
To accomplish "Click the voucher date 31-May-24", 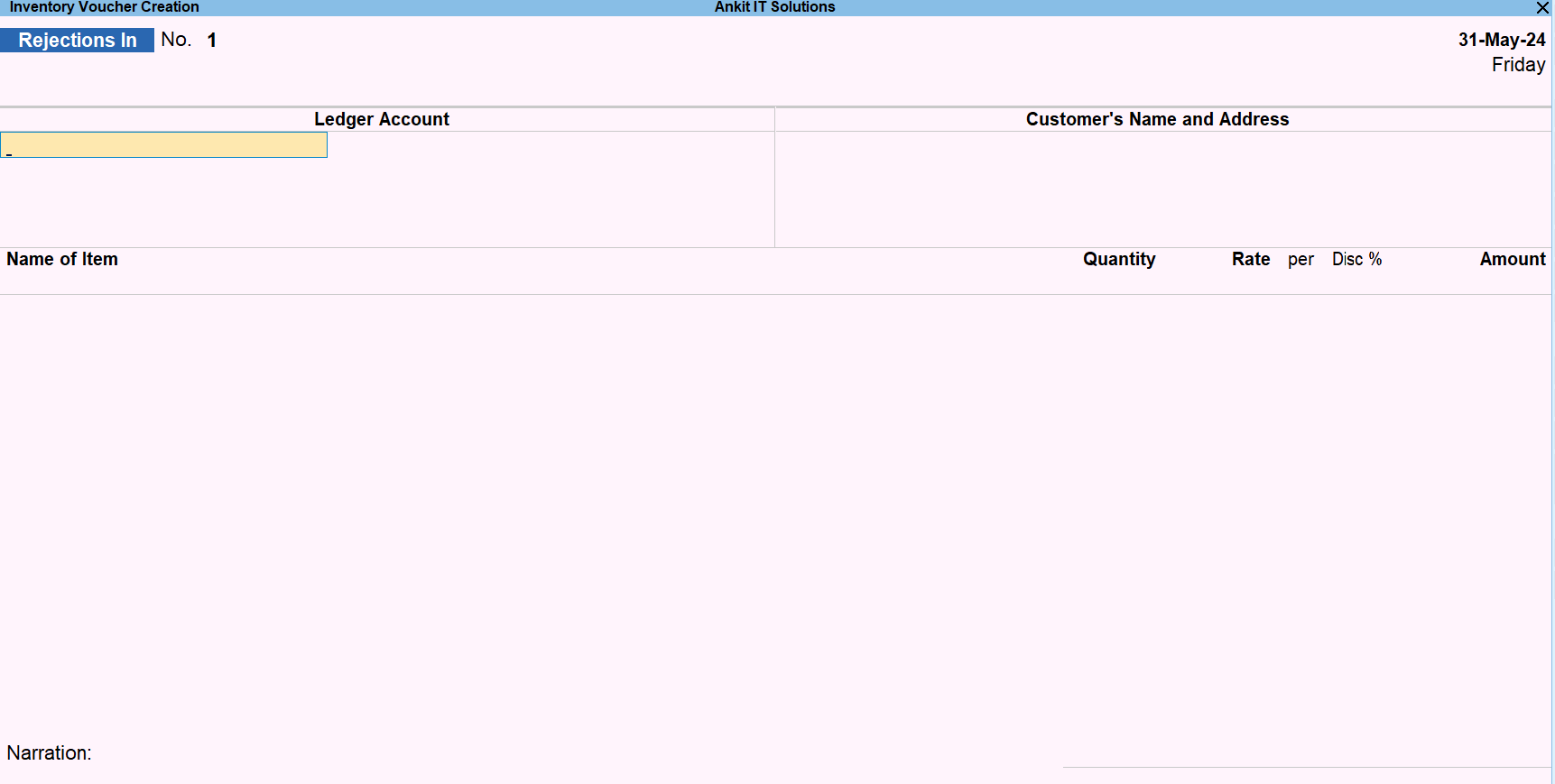I will pos(1501,40).
